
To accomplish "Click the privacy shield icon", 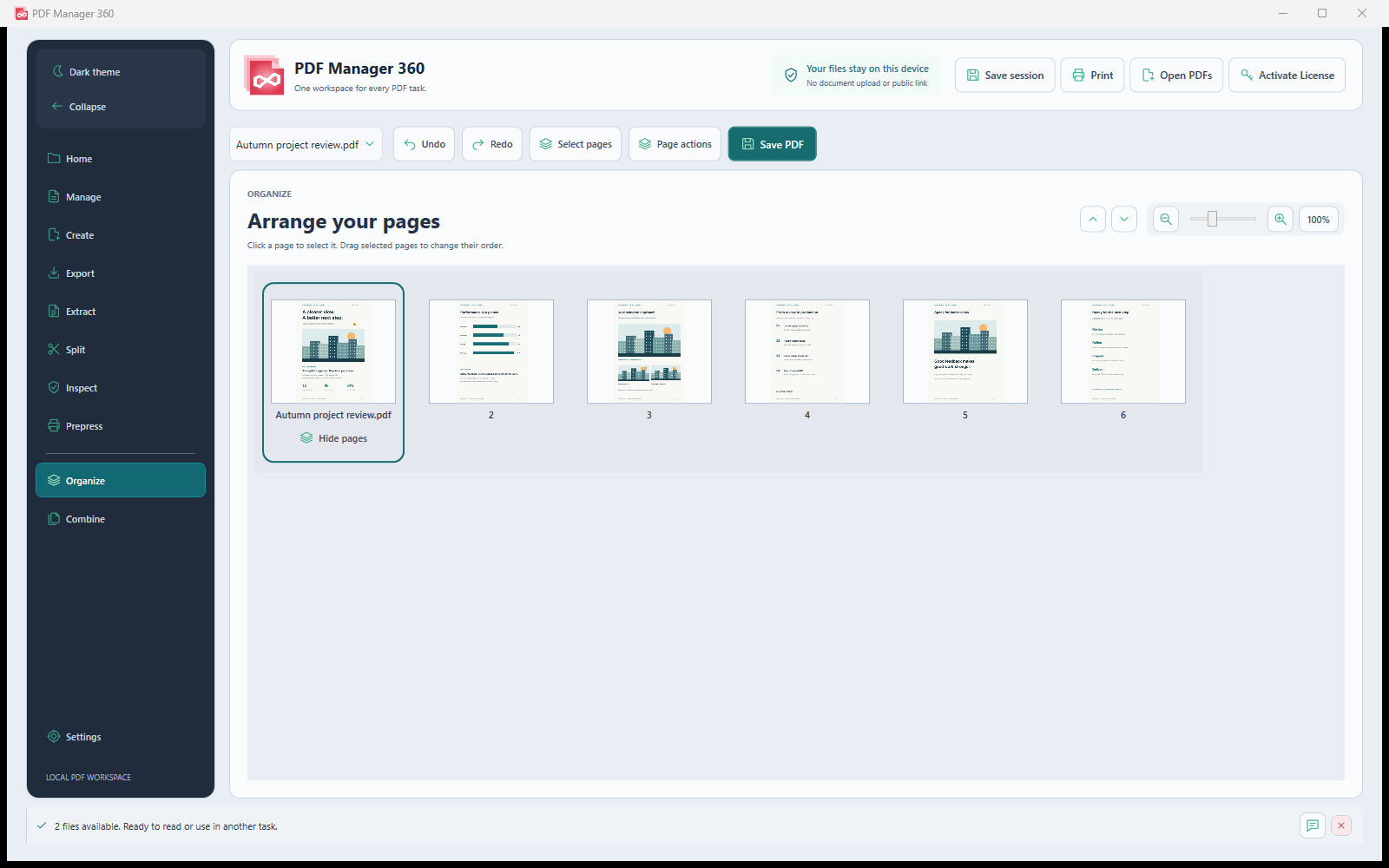I will point(791,76).
